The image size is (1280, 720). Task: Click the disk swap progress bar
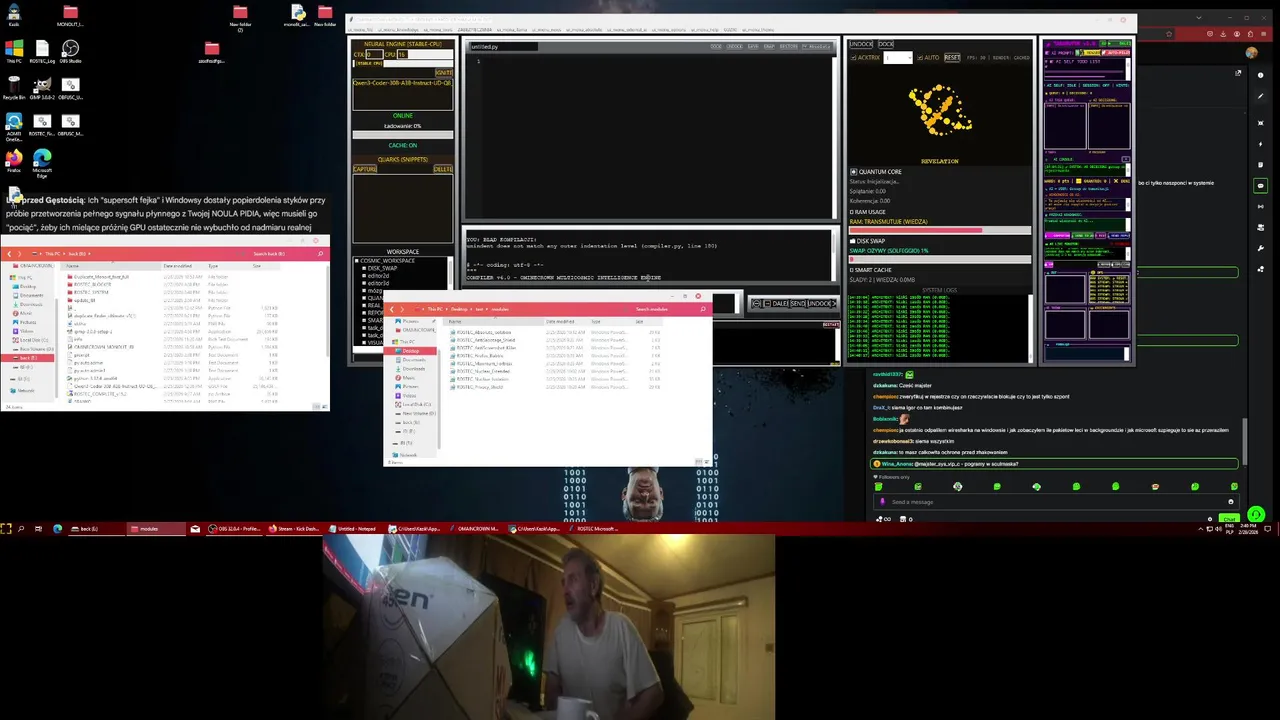(x=940, y=259)
